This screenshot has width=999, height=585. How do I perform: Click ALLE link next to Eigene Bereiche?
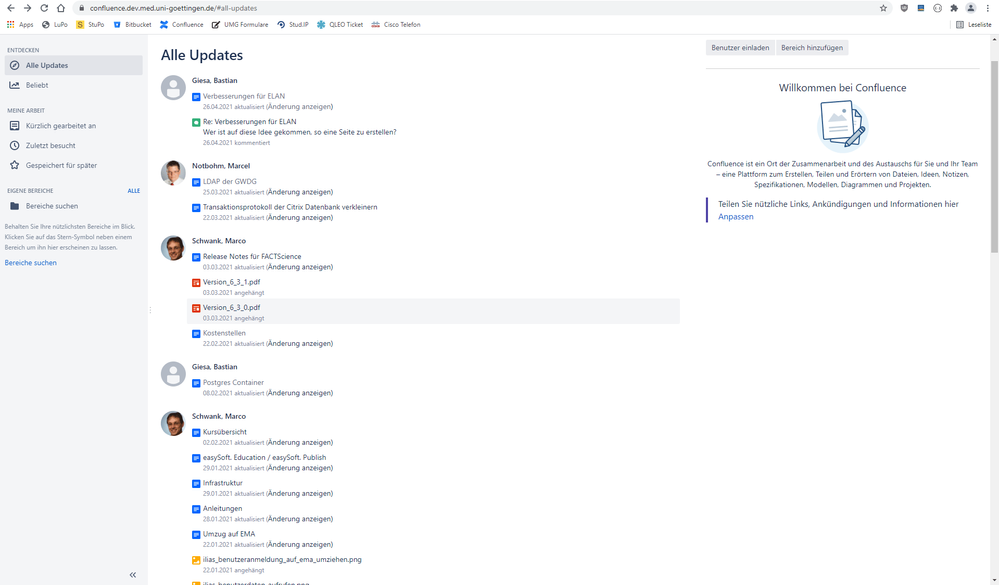[133, 191]
